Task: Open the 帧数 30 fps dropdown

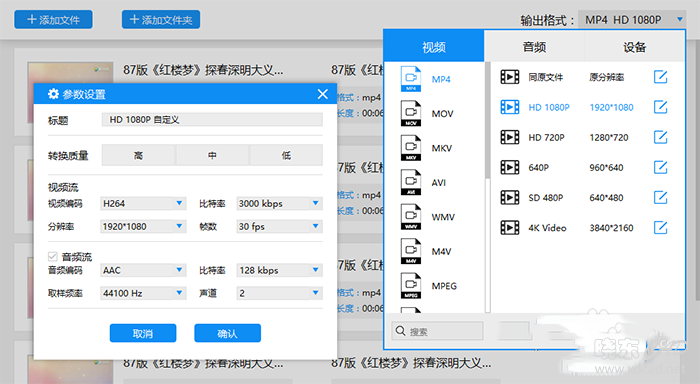Action: [279, 226]
